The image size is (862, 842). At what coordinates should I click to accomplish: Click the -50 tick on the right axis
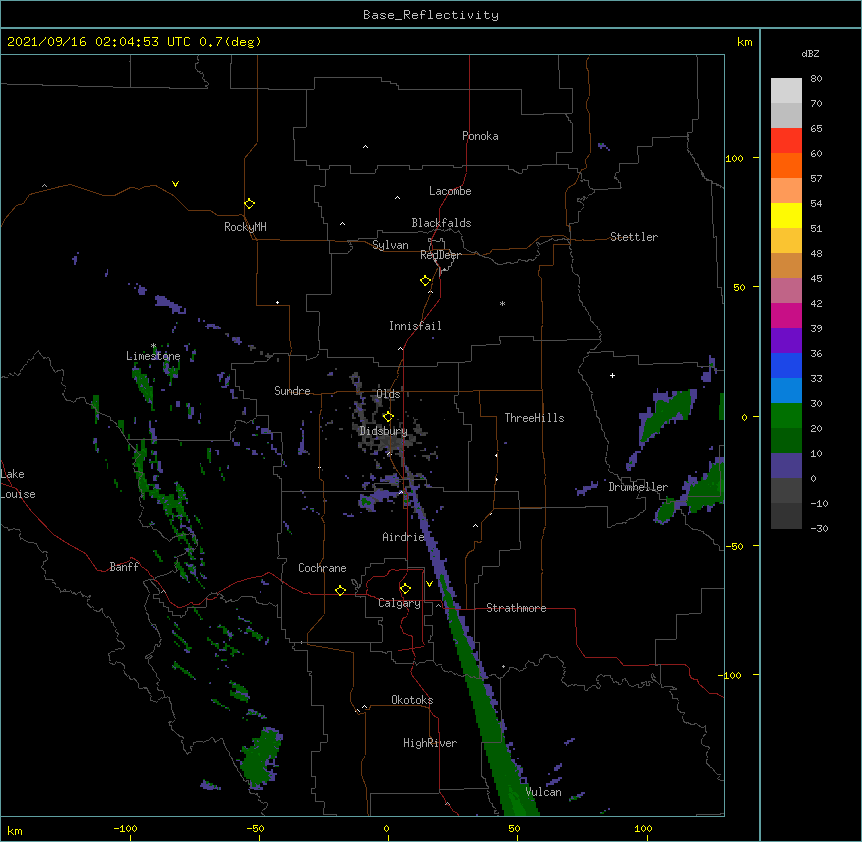pyautogui.click(x=734, y=546)
